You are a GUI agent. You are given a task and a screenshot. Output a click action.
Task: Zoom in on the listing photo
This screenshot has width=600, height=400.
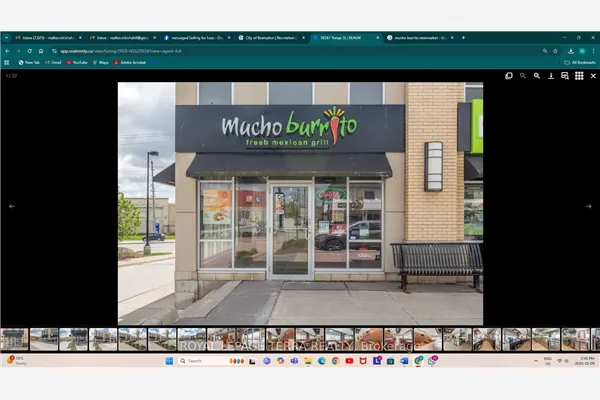click(537, 76)
